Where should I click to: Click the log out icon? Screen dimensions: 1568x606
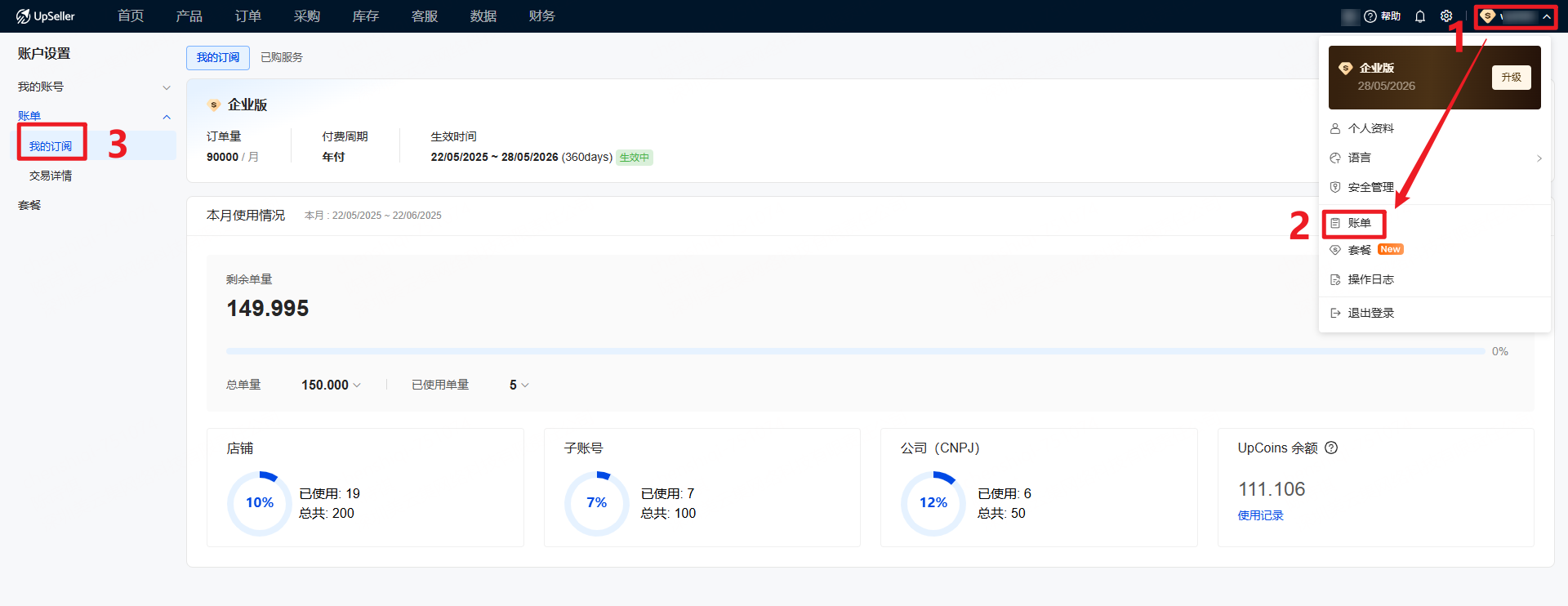tap(1335, 313)
